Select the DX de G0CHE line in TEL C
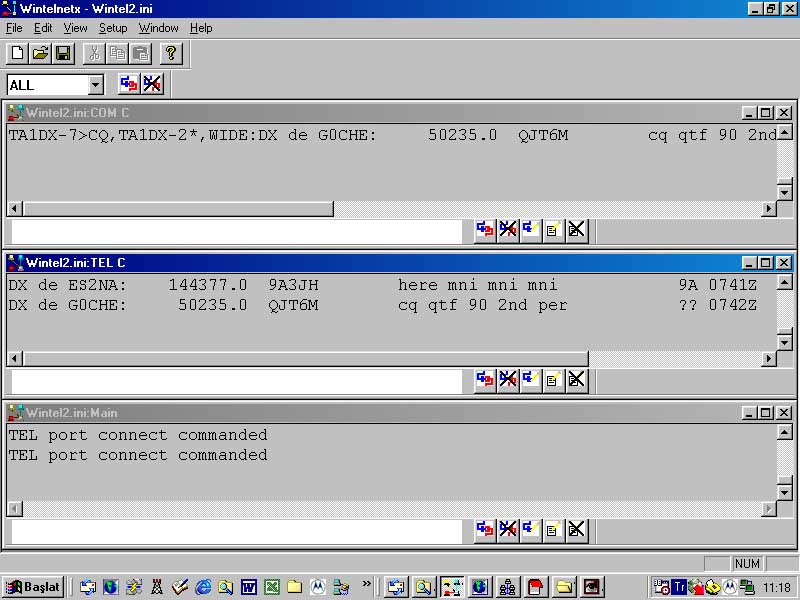The height and width of the screenshot is (600, 800). [383, 305]
